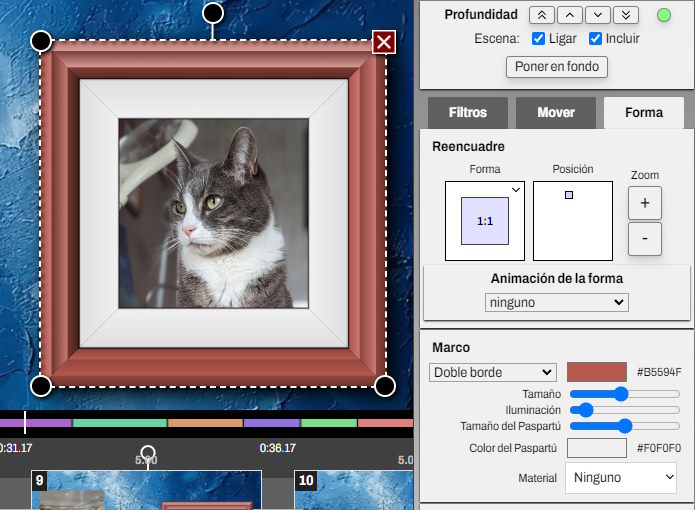Zoom out with the minus button

click(644, 239)
